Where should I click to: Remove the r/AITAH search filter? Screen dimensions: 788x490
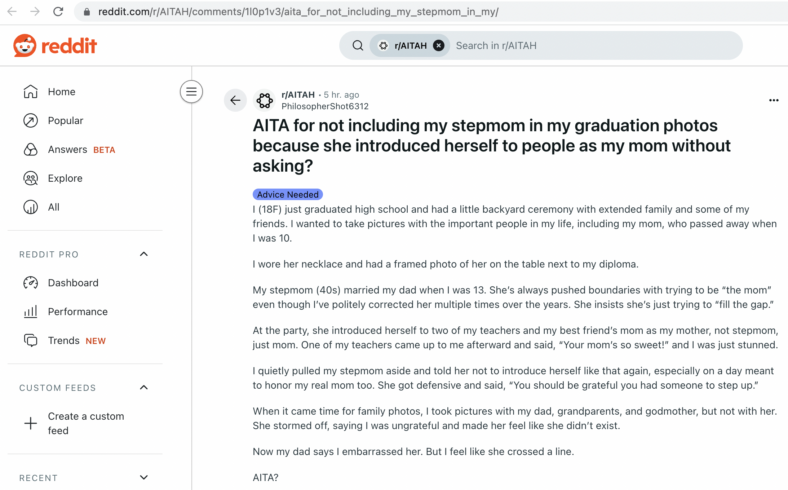[x=439, y=46]
